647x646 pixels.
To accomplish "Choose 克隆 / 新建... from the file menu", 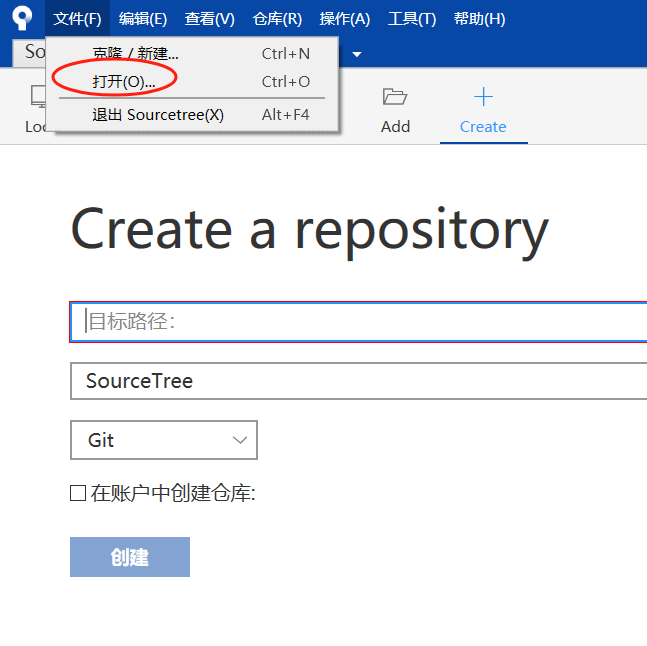I will point(192,53).
